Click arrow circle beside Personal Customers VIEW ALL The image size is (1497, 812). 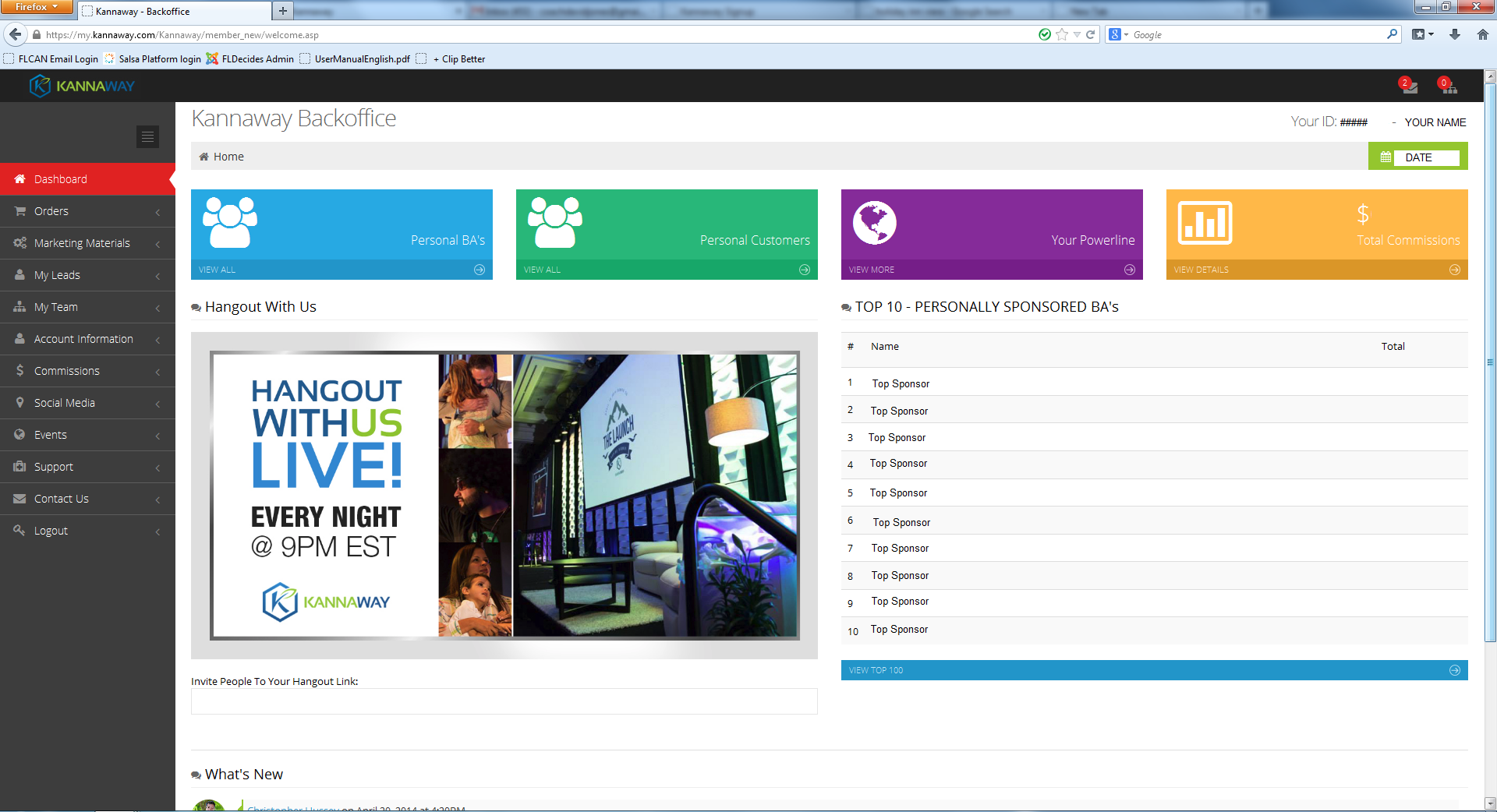click(805, 270)
